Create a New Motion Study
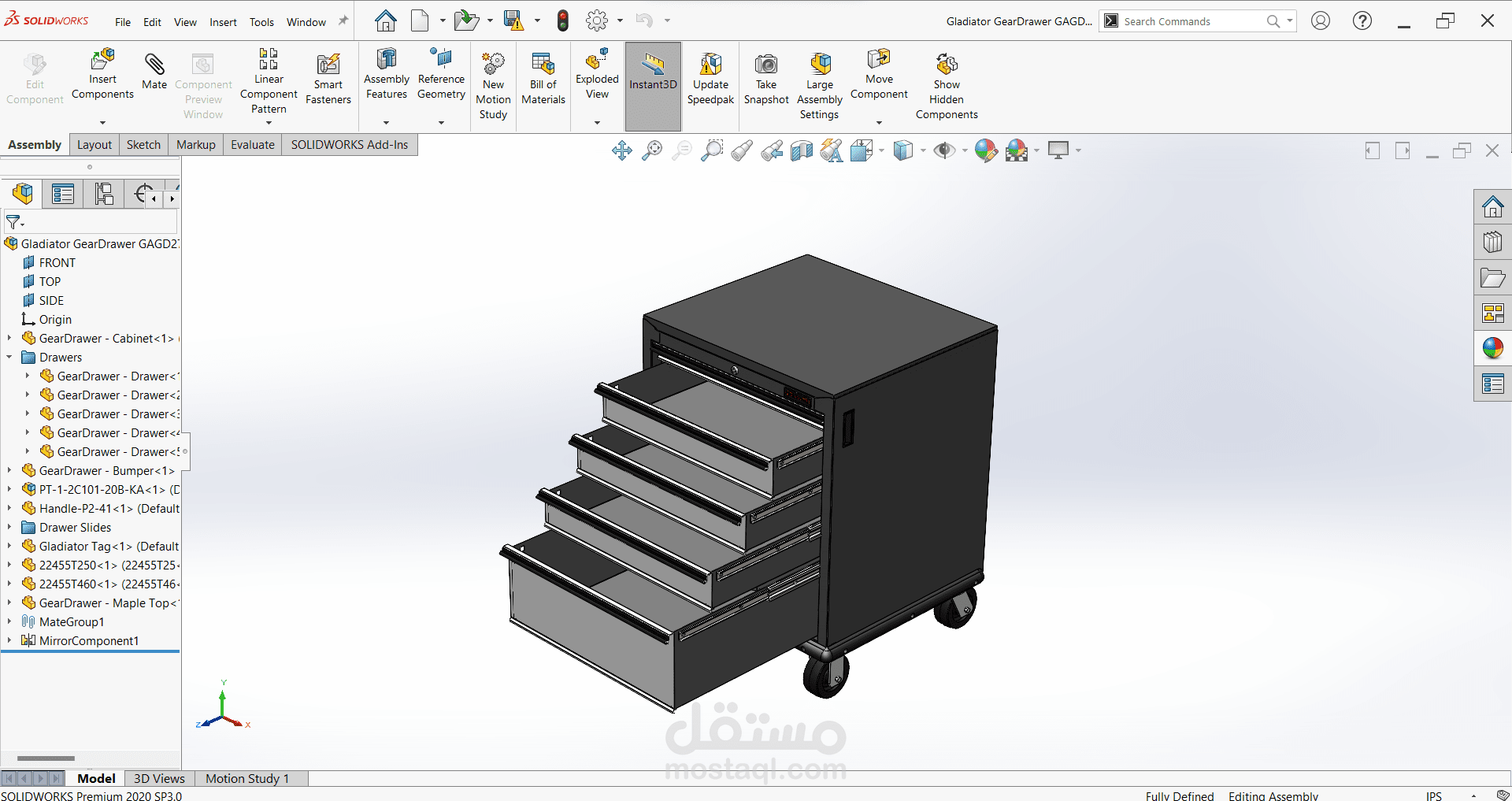1512x801 pixels. point(494,86)
